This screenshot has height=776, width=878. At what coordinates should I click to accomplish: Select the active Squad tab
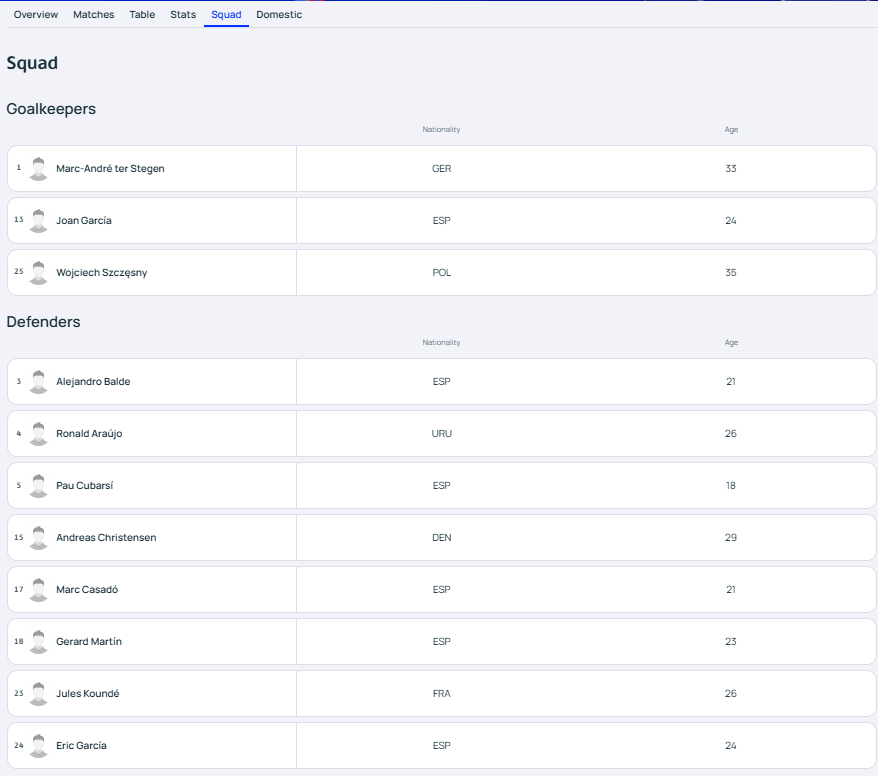tap(226, 15)
